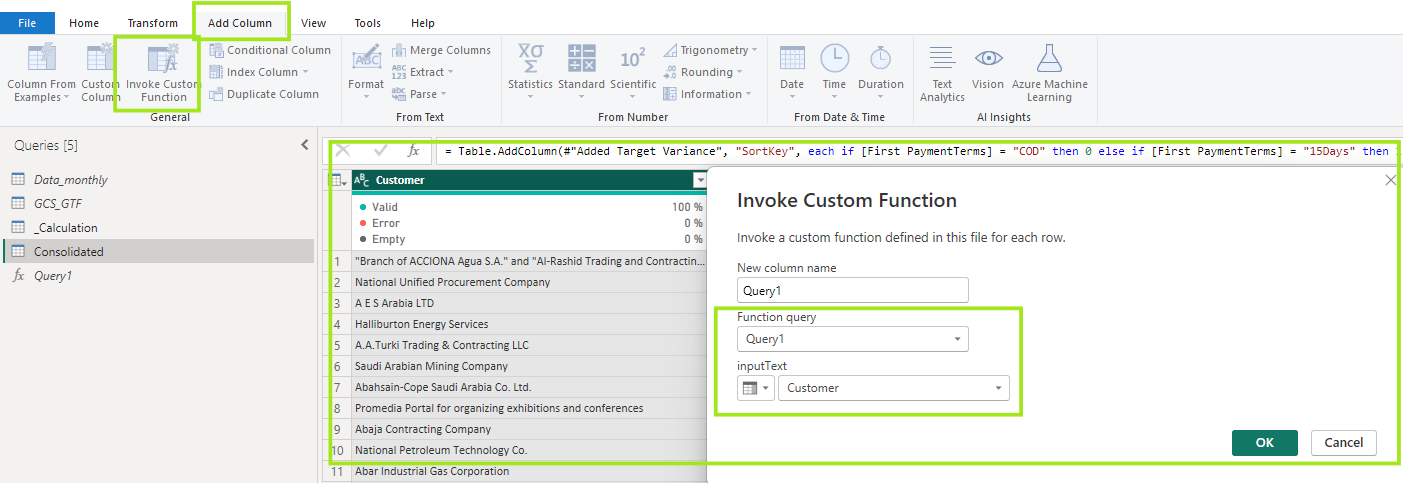Add a Conditional Column
This screenshot has height=483, width=1403.
tap(270, 50)
